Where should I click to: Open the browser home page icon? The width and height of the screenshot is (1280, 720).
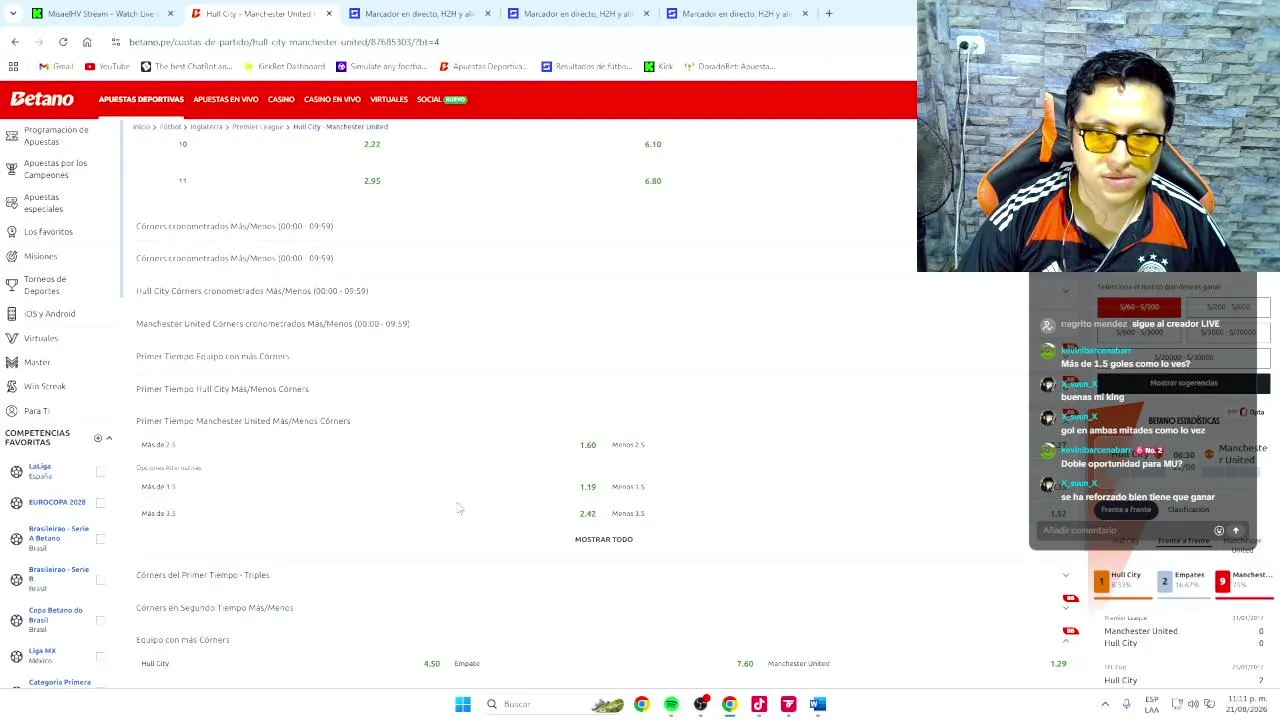(x=87, y=42)
